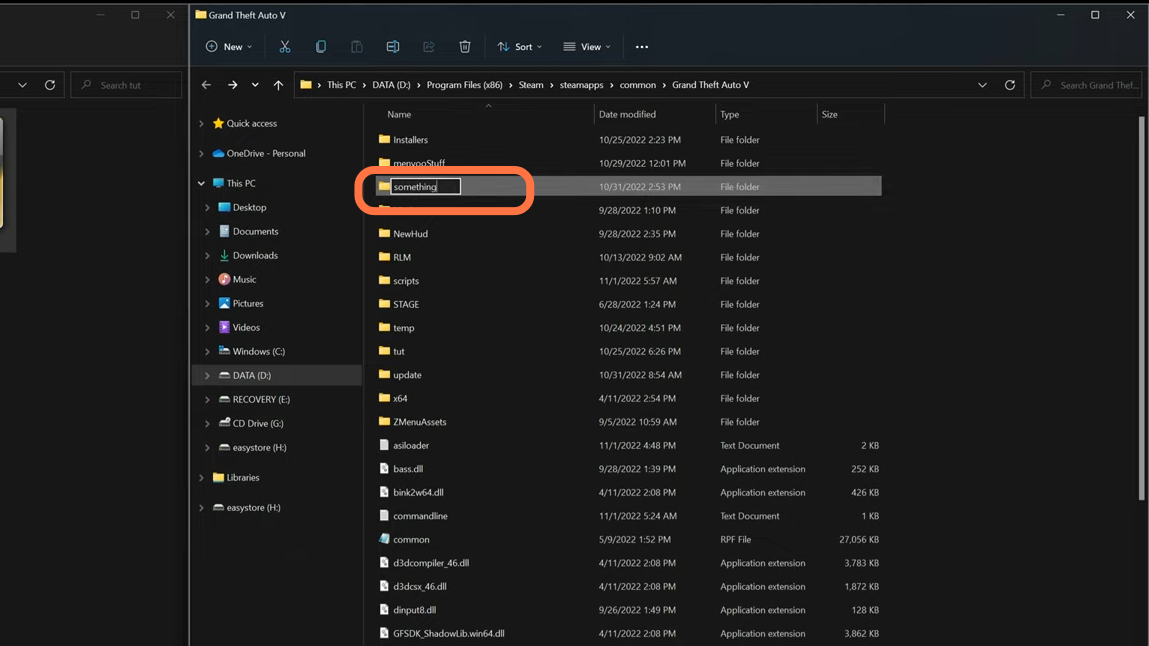
Task: Sort files by the Name column header
Action: coord(399,114)
